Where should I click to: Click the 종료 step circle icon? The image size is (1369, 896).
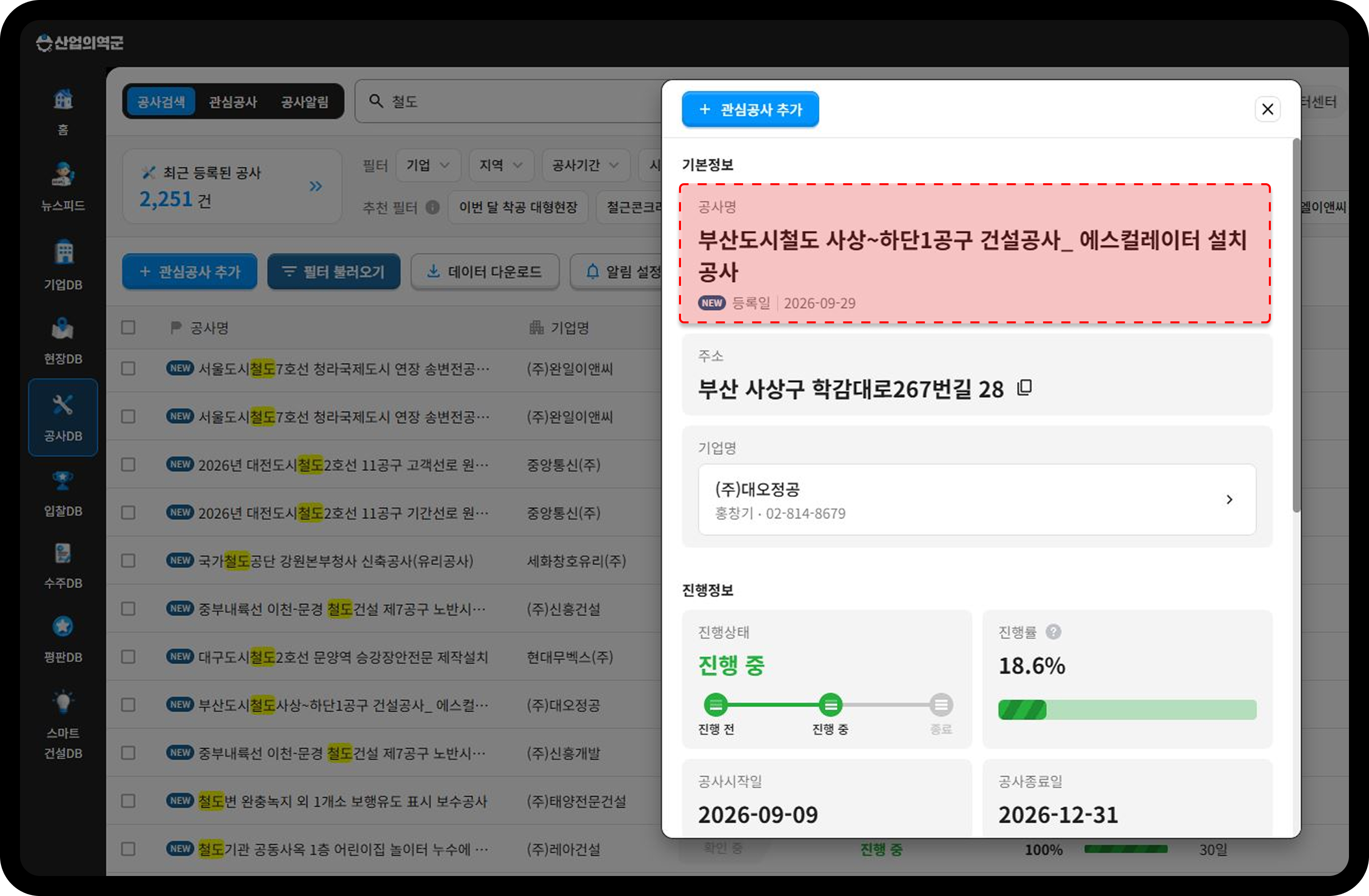click(x=941, y=704)
